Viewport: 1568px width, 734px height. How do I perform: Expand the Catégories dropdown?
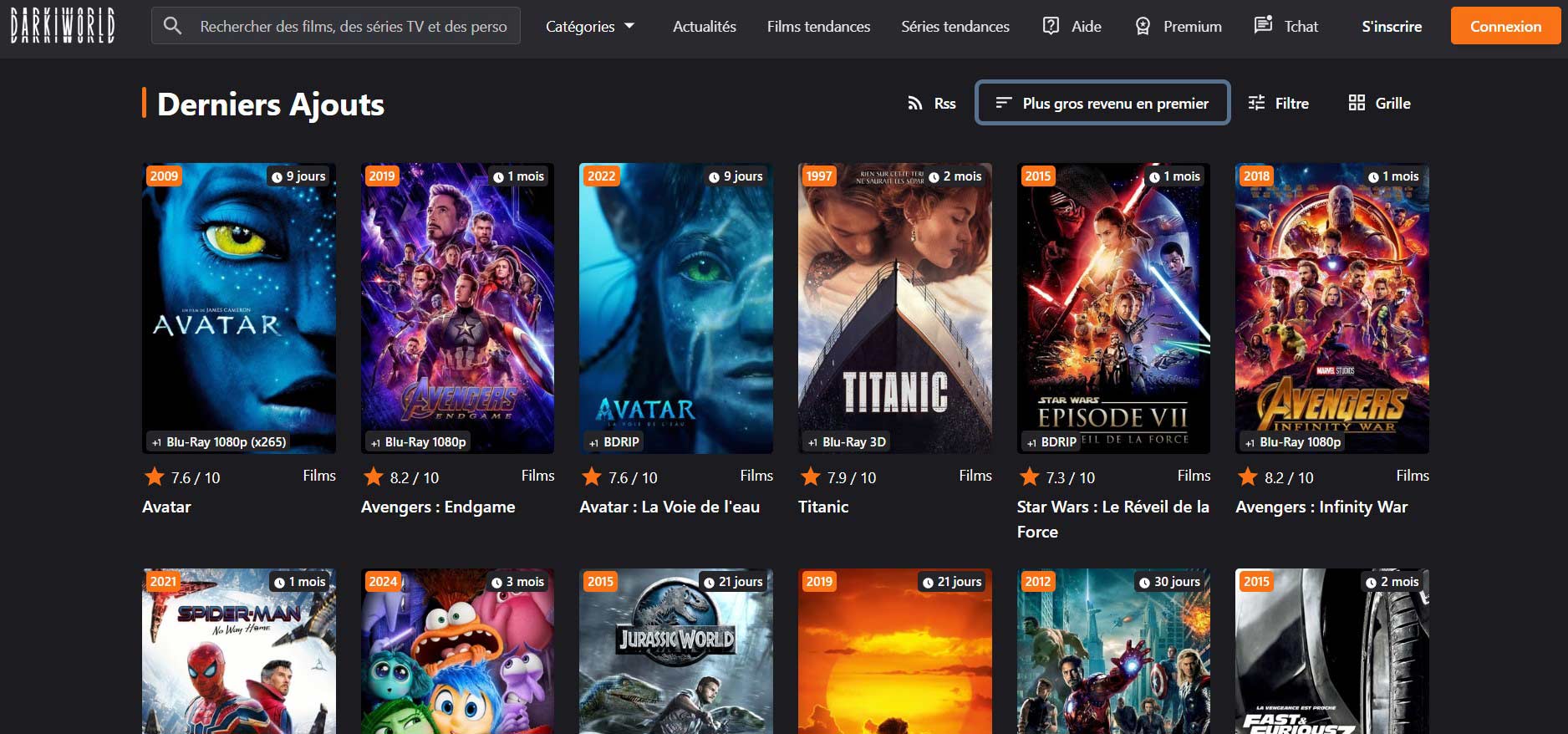590,26
